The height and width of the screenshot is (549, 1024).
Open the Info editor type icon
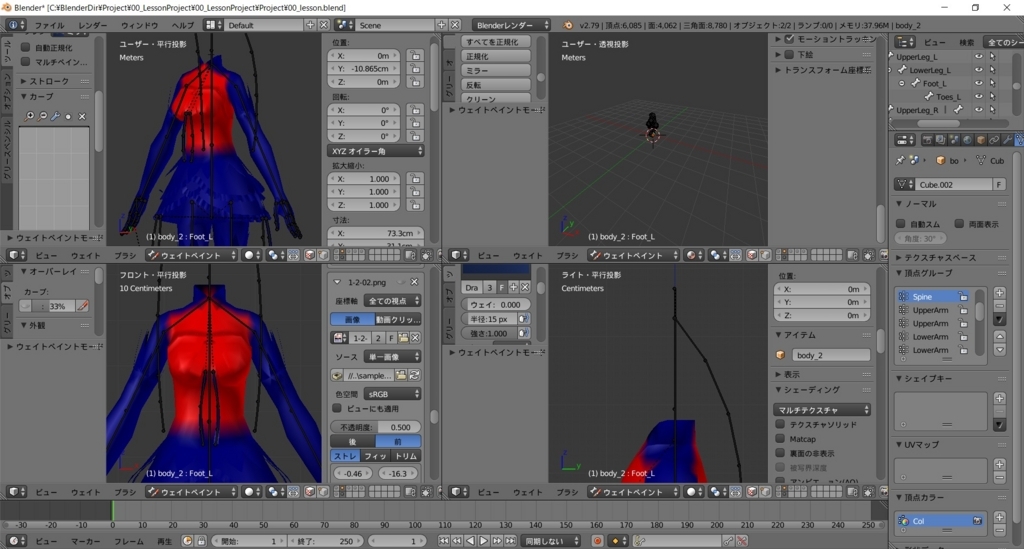tap(16, 25)
